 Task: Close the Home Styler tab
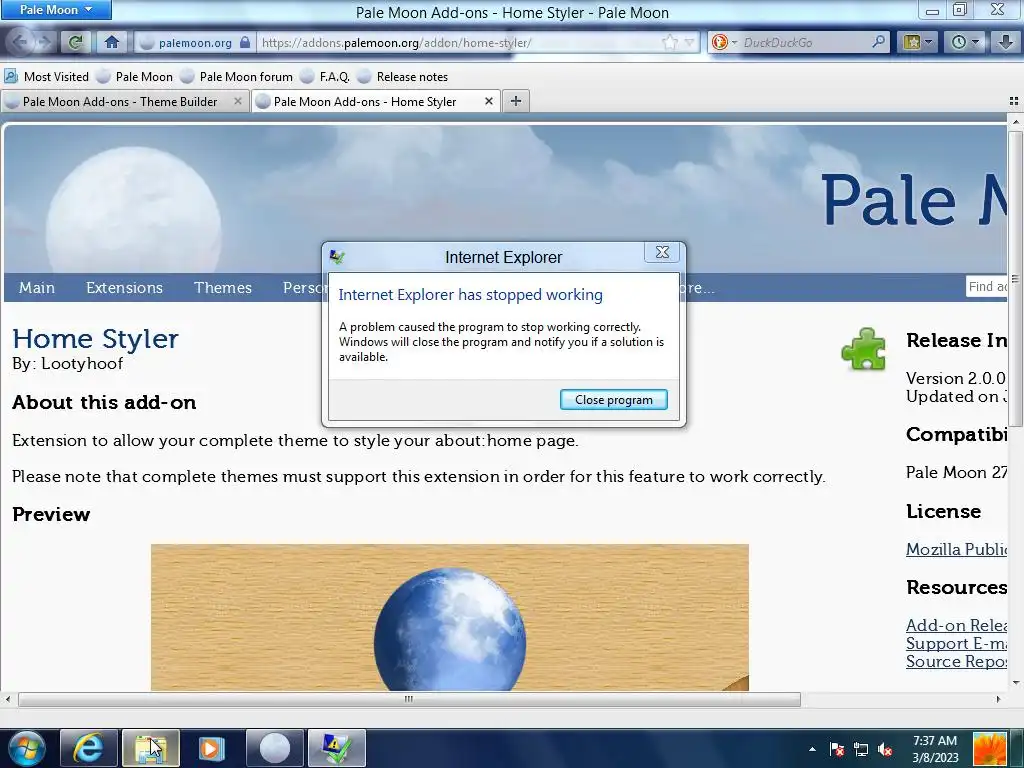coord(488,101)
